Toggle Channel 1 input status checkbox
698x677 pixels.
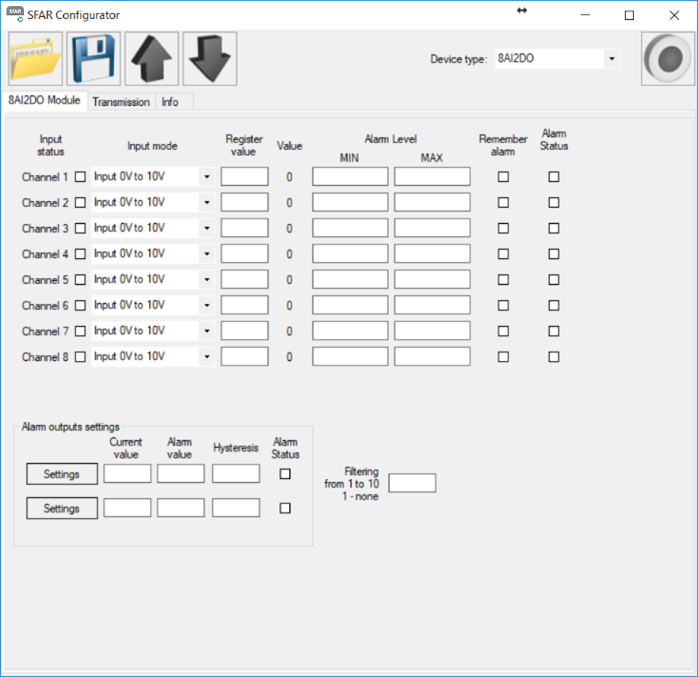point(81,177)
